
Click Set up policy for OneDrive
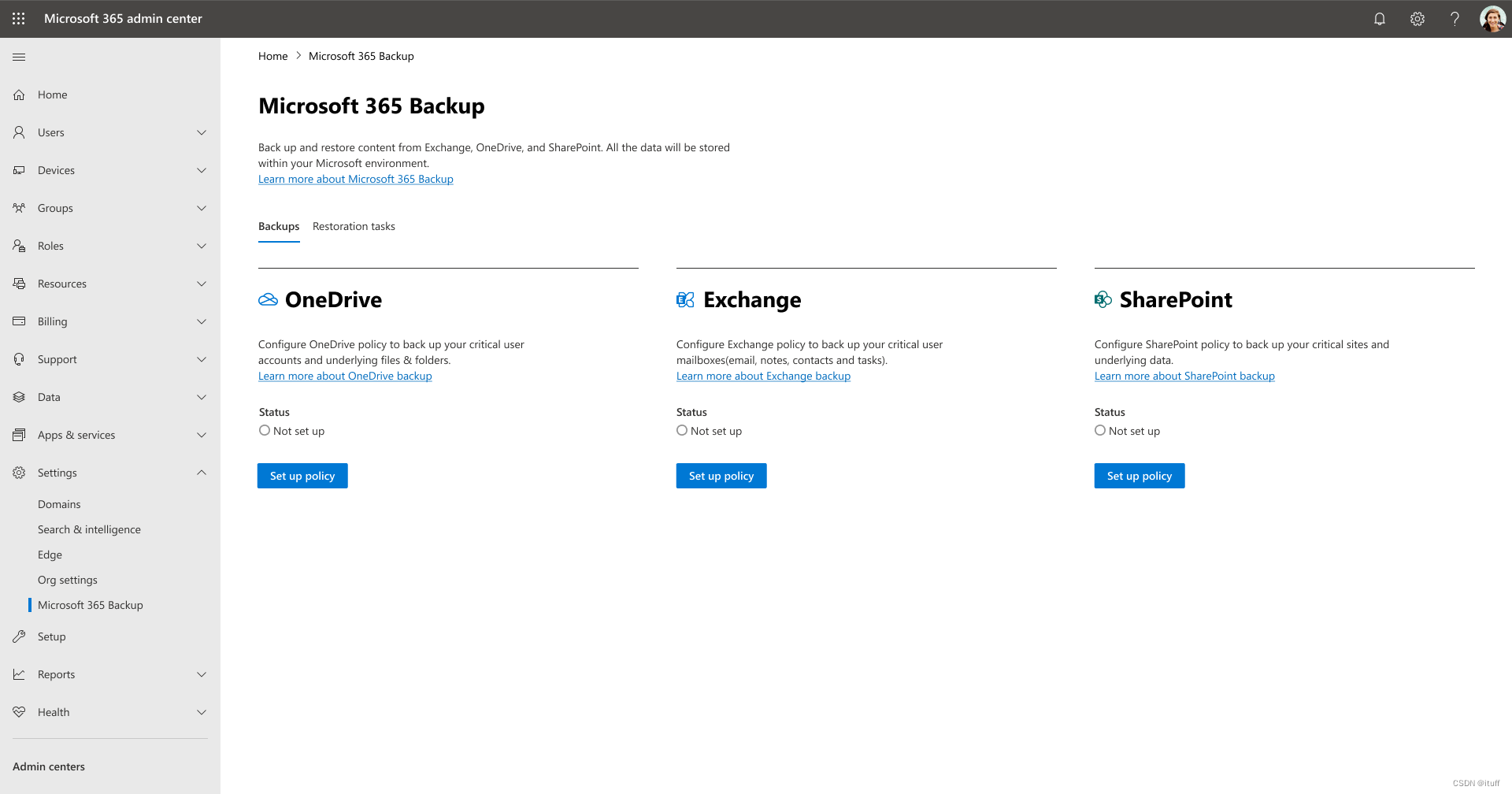(302, 476)
